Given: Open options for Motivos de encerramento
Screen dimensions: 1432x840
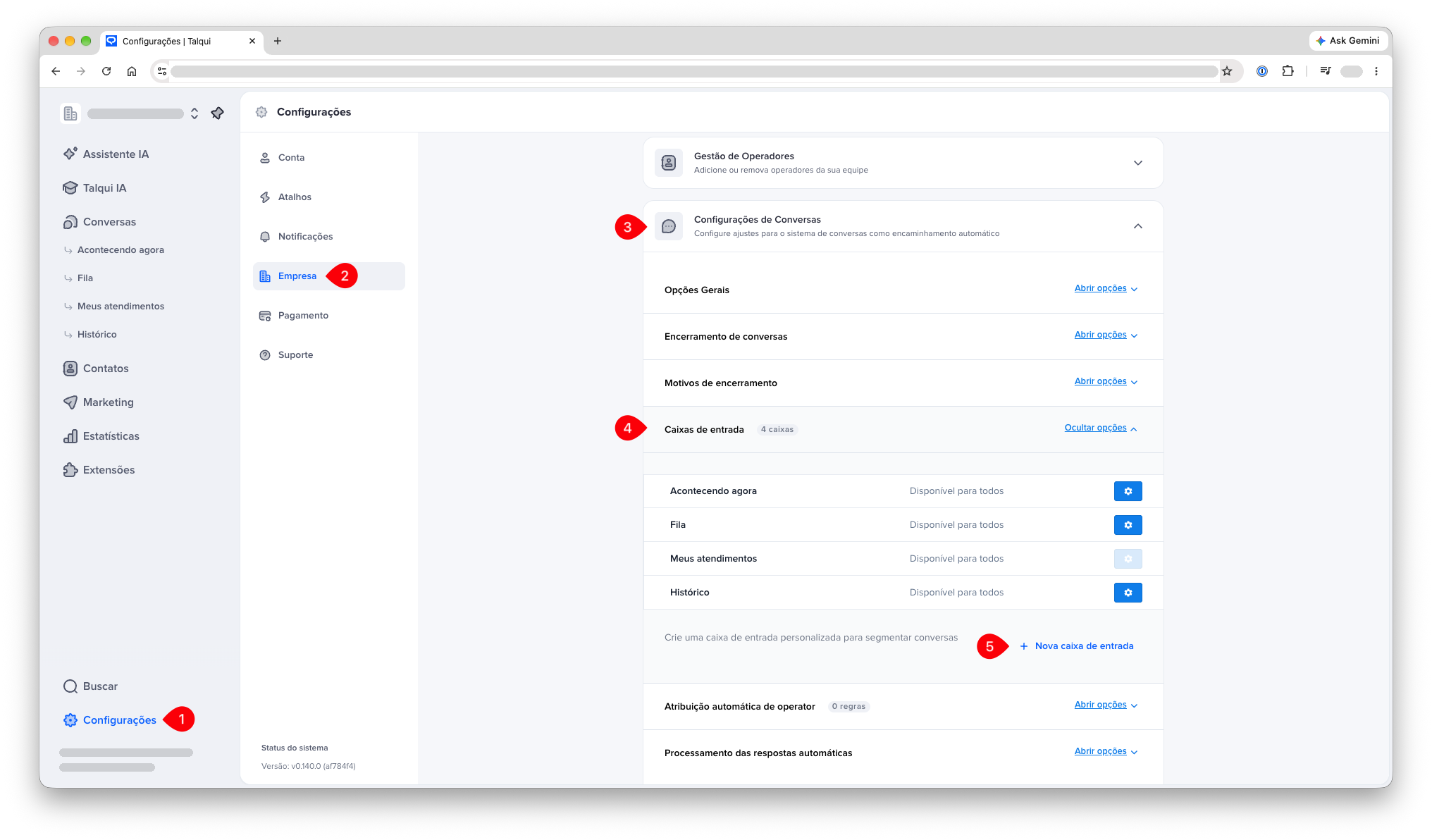Looking at the screenshot, I should pos(1106,381).
